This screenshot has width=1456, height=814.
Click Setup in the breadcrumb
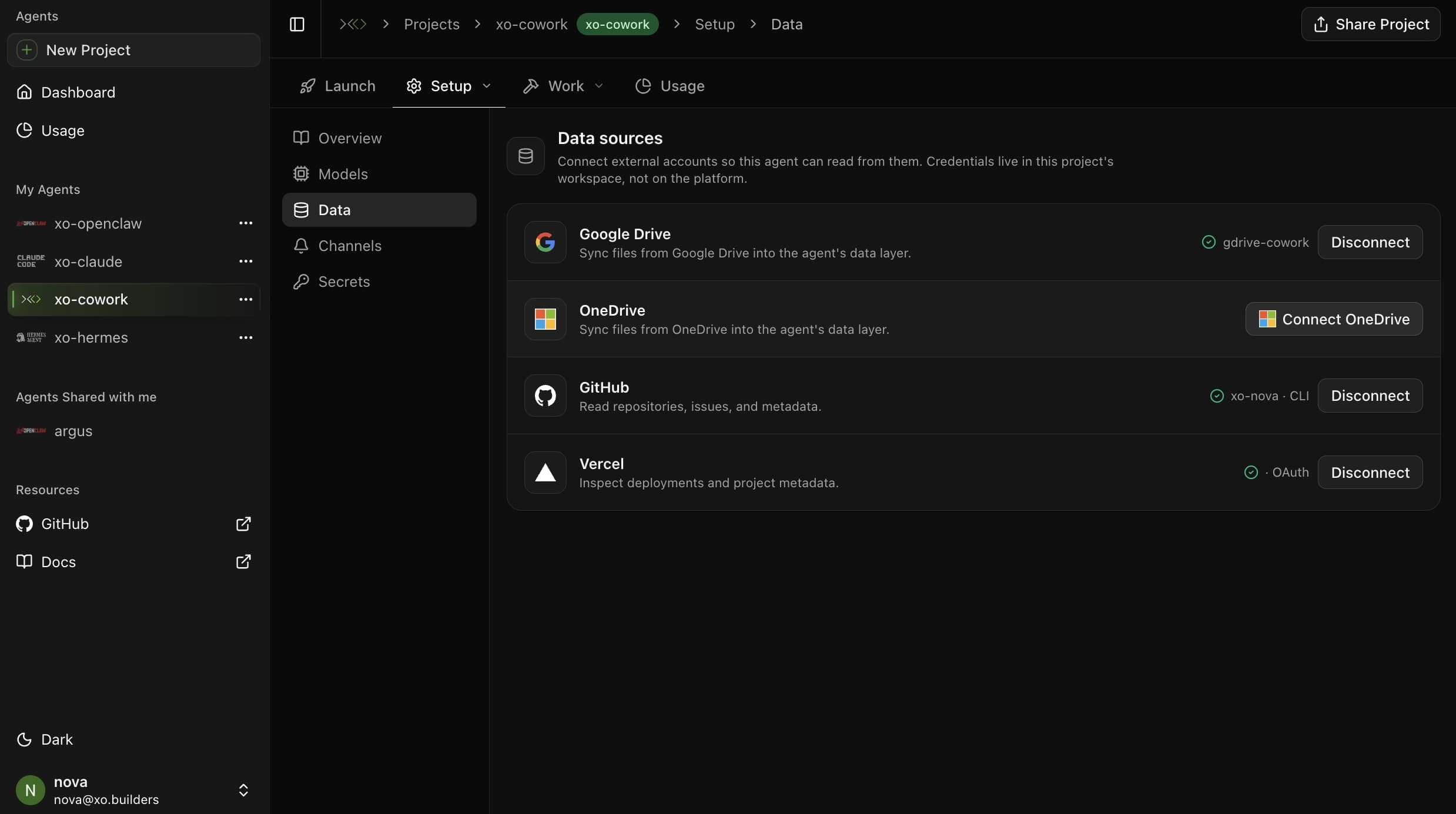click(x=714, y=24)
